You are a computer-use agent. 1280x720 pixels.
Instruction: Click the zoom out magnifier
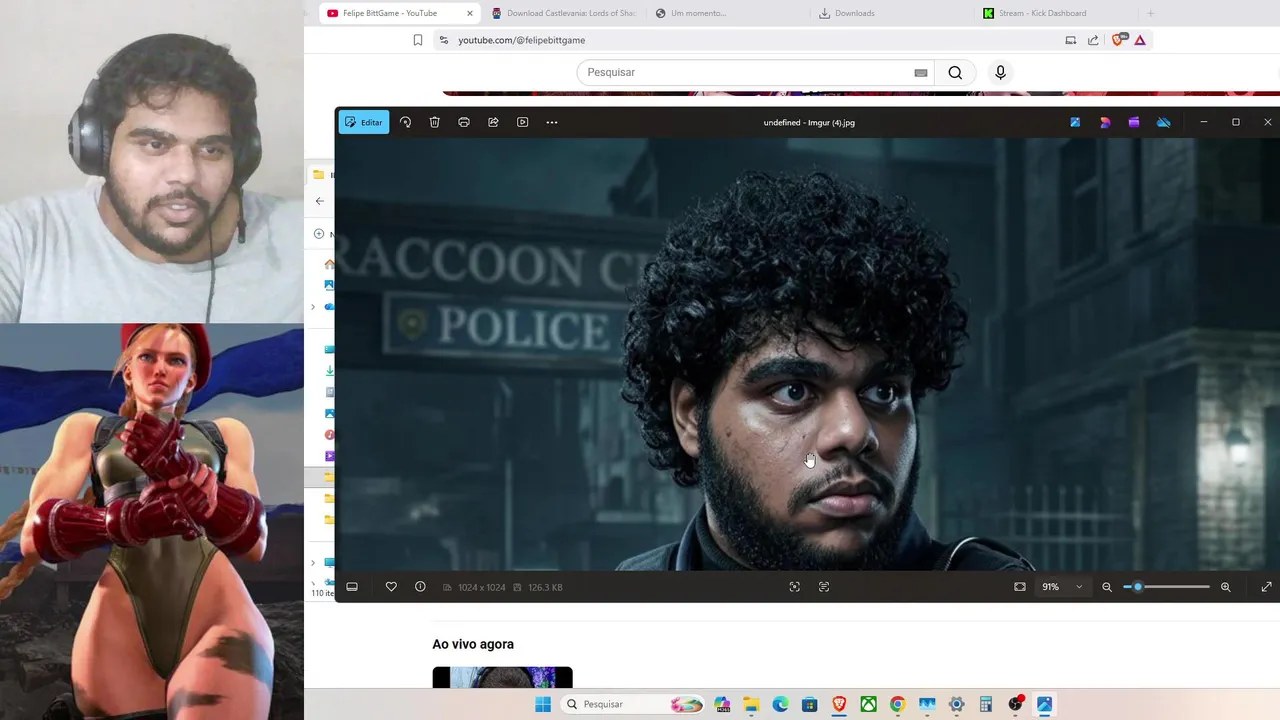pyautogui.click(x=1107, y=587)
